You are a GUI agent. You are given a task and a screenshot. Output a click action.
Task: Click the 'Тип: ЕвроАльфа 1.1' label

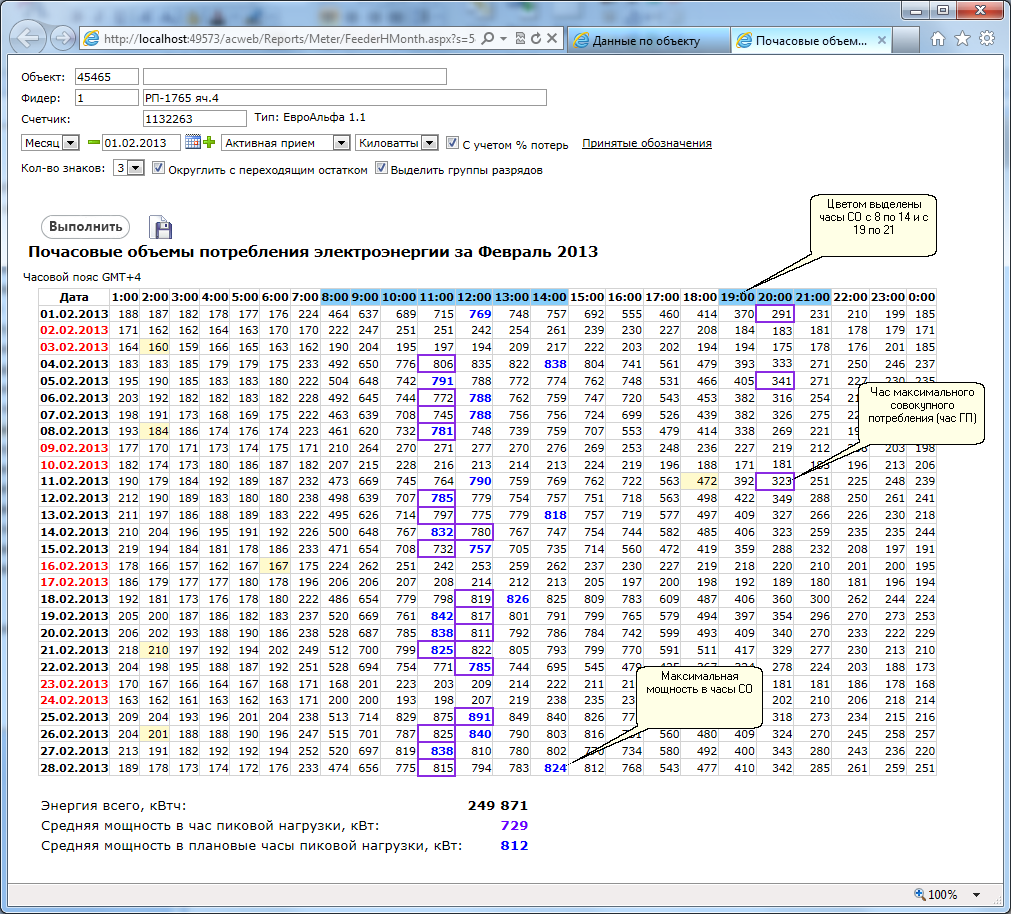click(x=309, y=117)
